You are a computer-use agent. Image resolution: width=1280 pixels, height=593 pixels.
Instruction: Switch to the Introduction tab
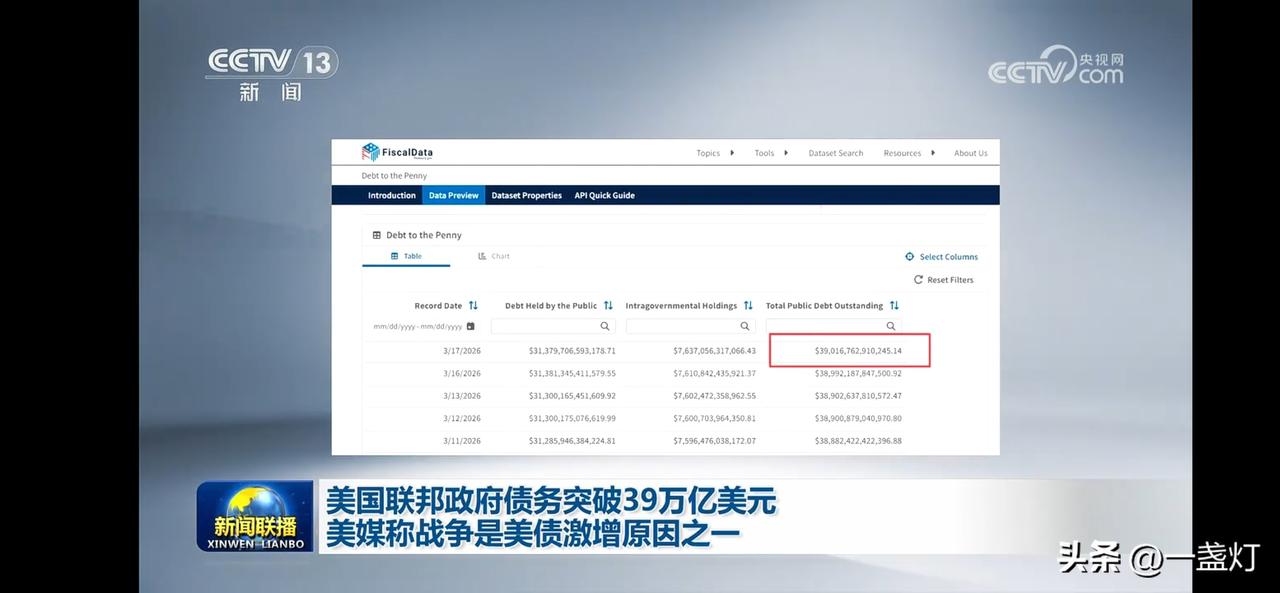[392, 196]
